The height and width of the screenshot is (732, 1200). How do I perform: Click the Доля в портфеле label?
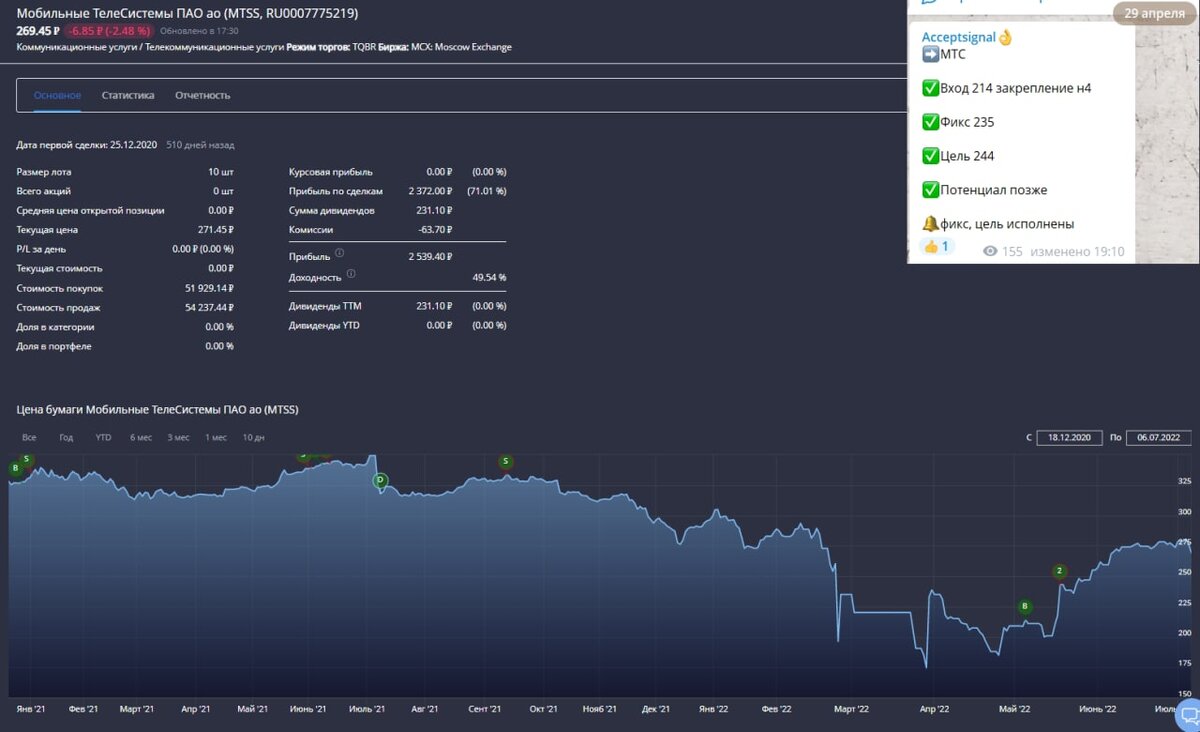54,346
